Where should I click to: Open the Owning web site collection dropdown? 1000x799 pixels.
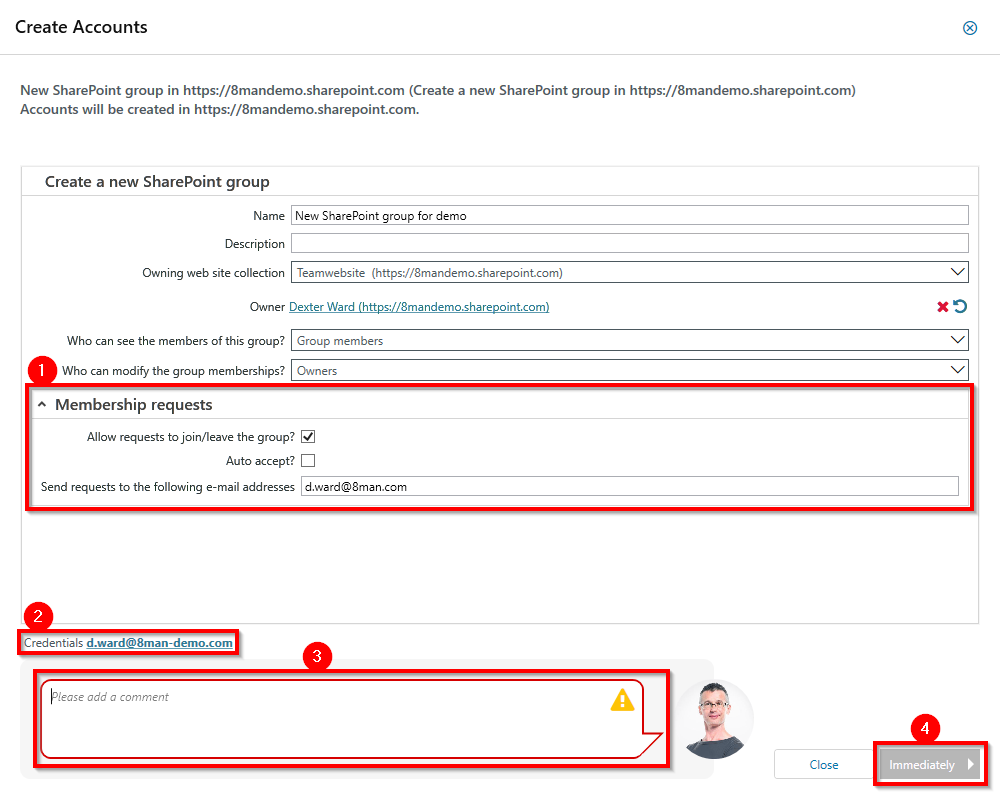(957, 272)
